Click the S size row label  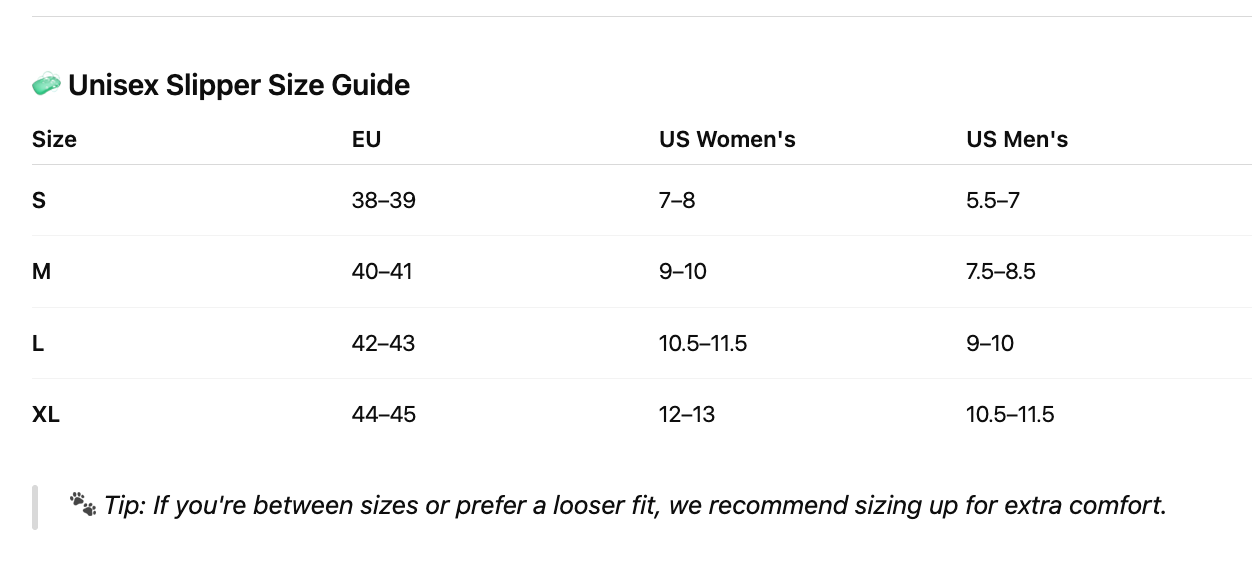pyautogui.click(x=39, y=200)
